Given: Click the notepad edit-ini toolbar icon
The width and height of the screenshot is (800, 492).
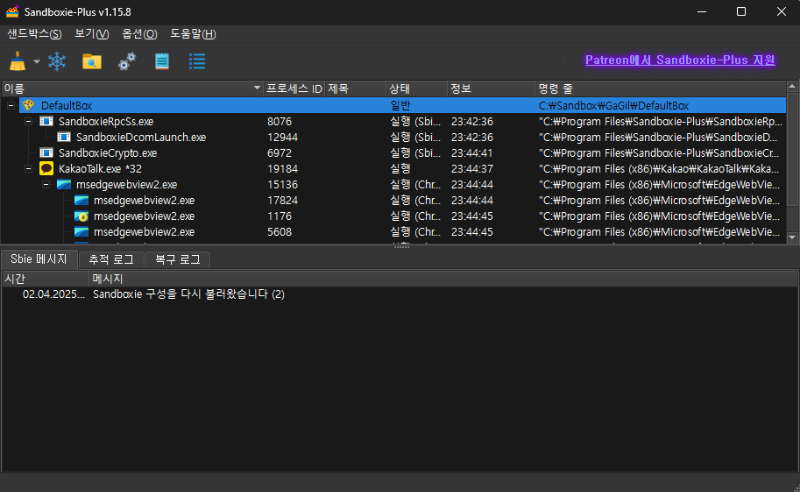Looking at the screenshot, I should (x=162, y=61).
